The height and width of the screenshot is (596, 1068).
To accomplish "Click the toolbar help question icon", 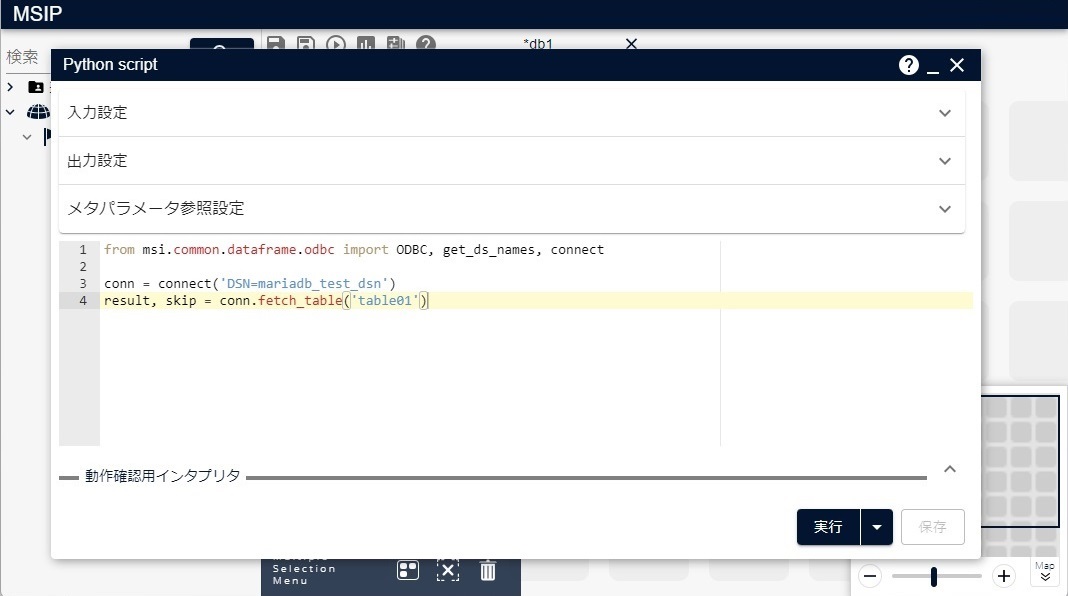I will [426, 43].
